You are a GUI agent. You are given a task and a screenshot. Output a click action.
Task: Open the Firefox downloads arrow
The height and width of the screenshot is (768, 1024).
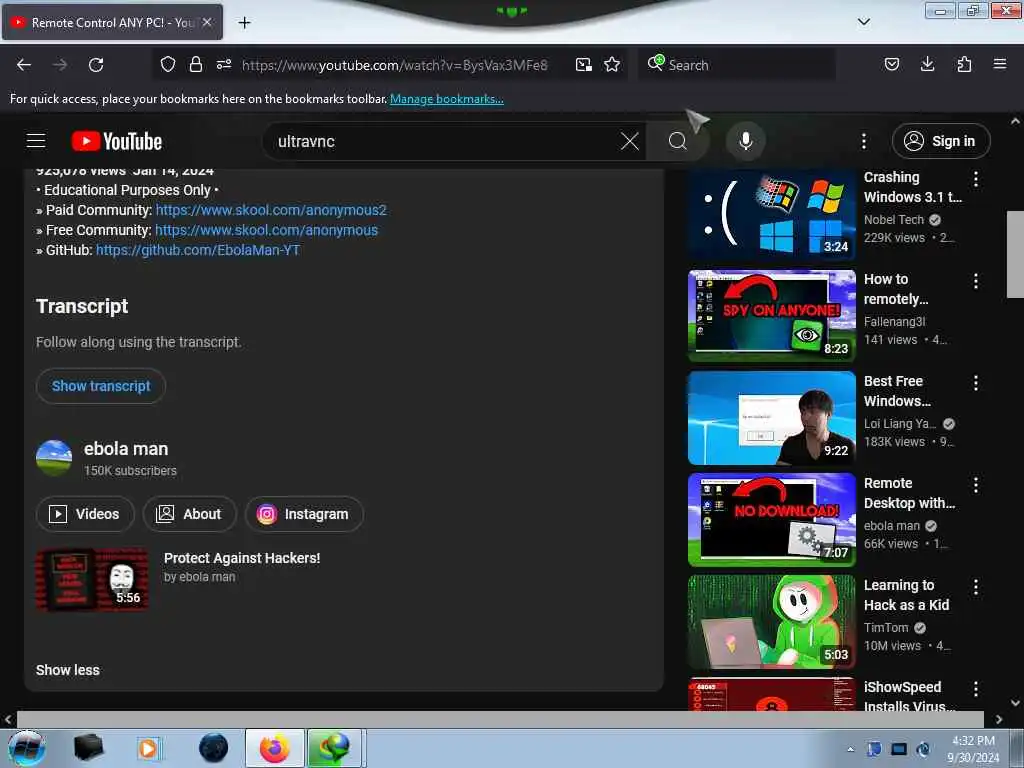click(x=927, y=65)
